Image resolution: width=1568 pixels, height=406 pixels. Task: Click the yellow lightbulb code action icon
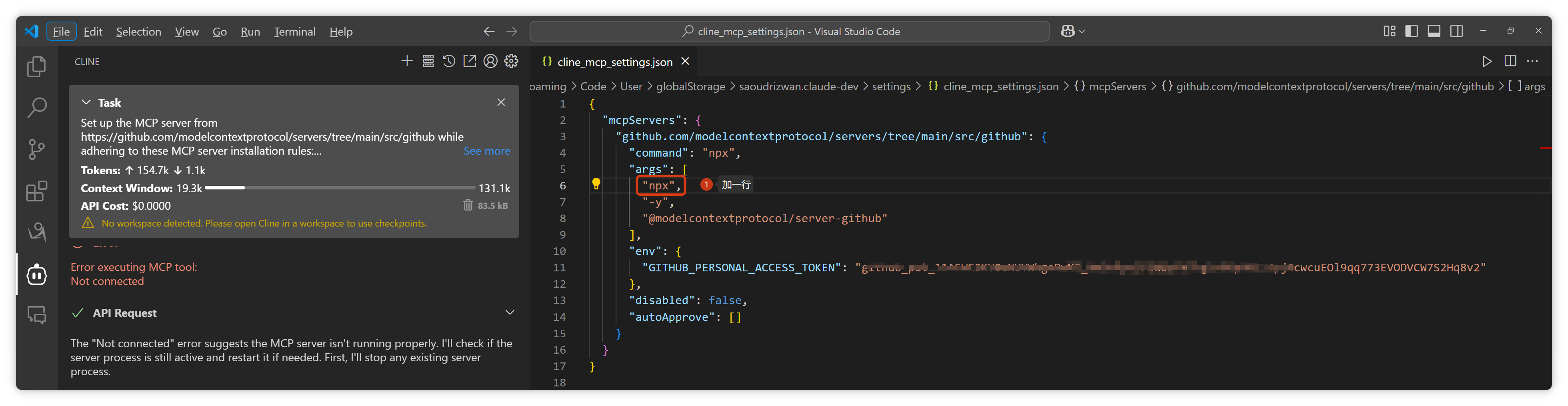tap(596, 184)
